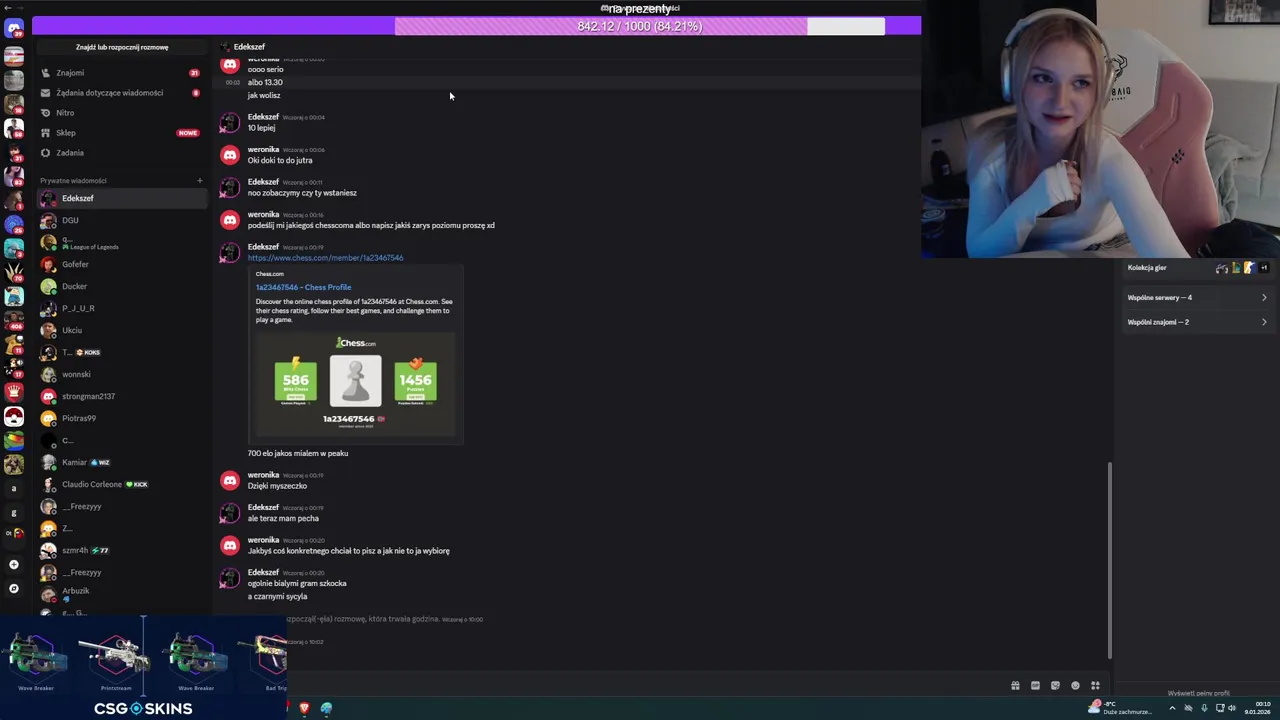The image size is (1280, 720).
Task: Open the GIF picker icon
Action: (1035, 686)
